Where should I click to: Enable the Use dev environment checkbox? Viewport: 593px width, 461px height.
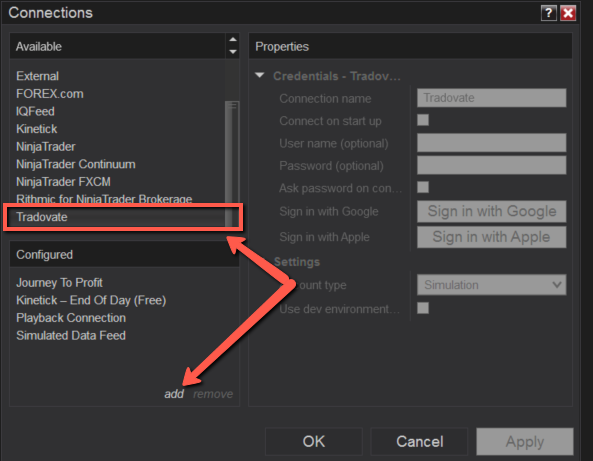(423, 308)
